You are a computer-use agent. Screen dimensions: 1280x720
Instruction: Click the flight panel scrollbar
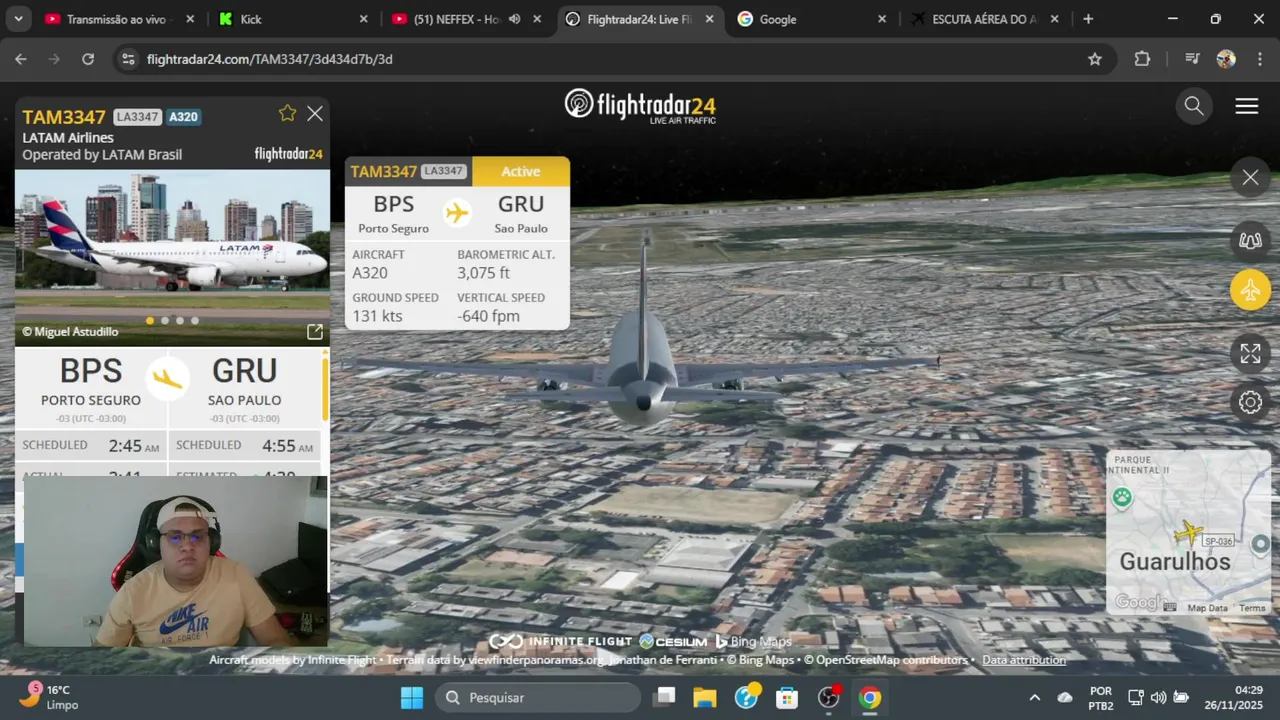[x=324, y=390]
